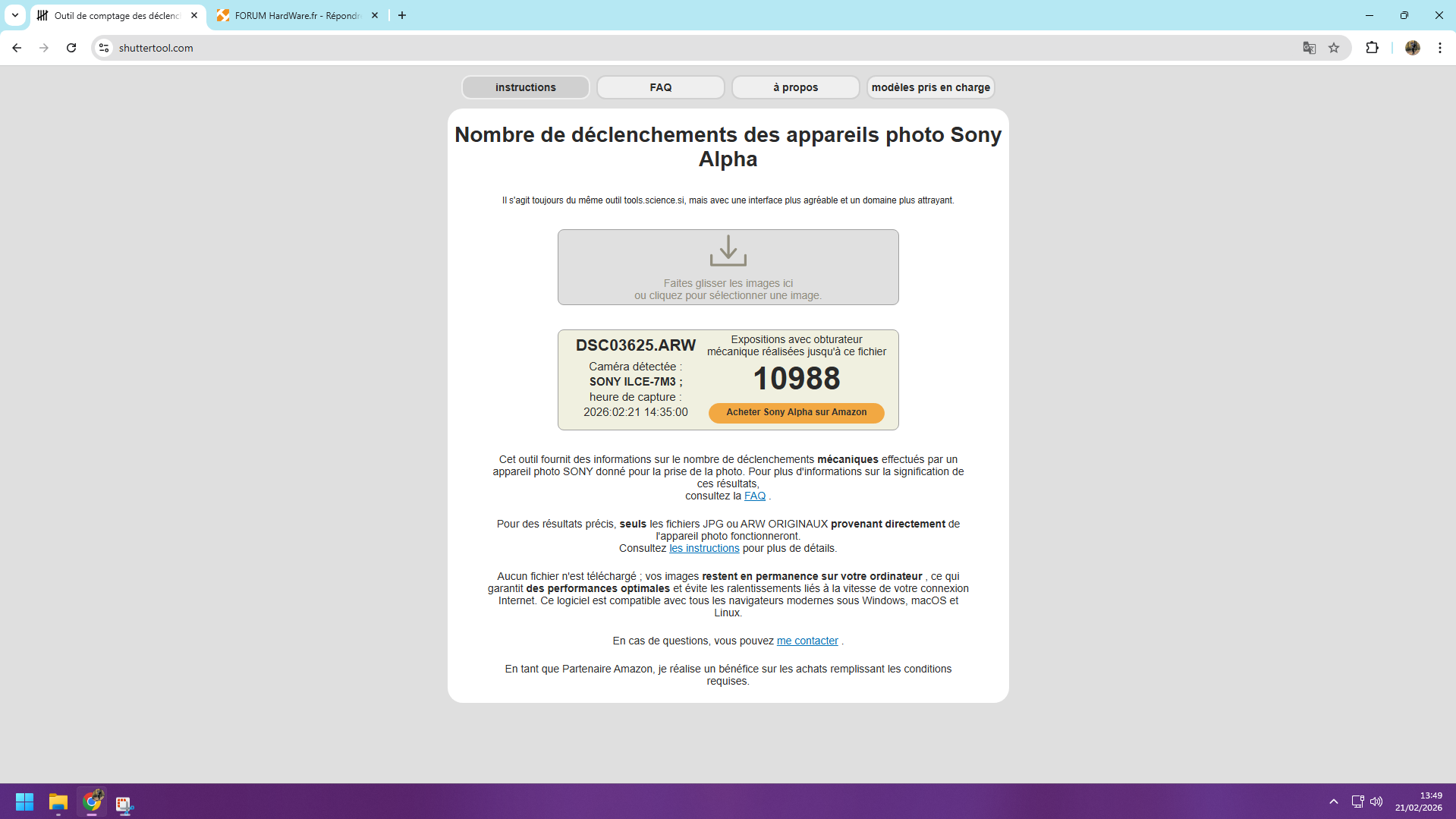
Task: Click the browser back arrow
Action: coord(17,48)
